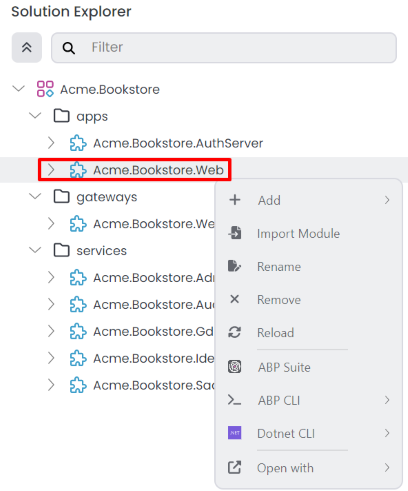This screenshot has width=408, height=491.
Task: Expand the module under gateways
Action: [x=51, y=223]
